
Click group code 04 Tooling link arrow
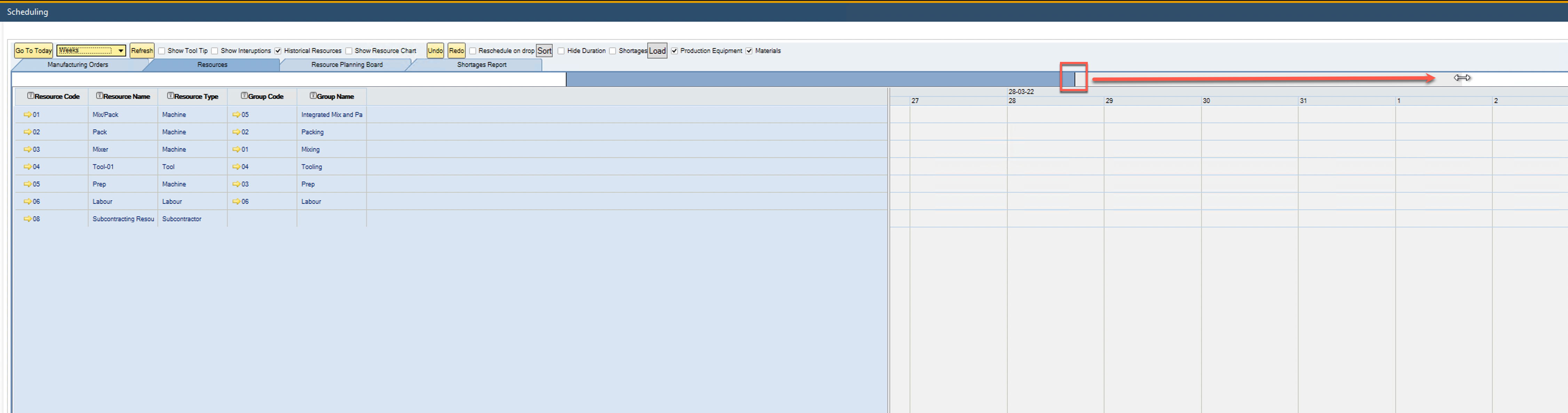pos(236,167)
